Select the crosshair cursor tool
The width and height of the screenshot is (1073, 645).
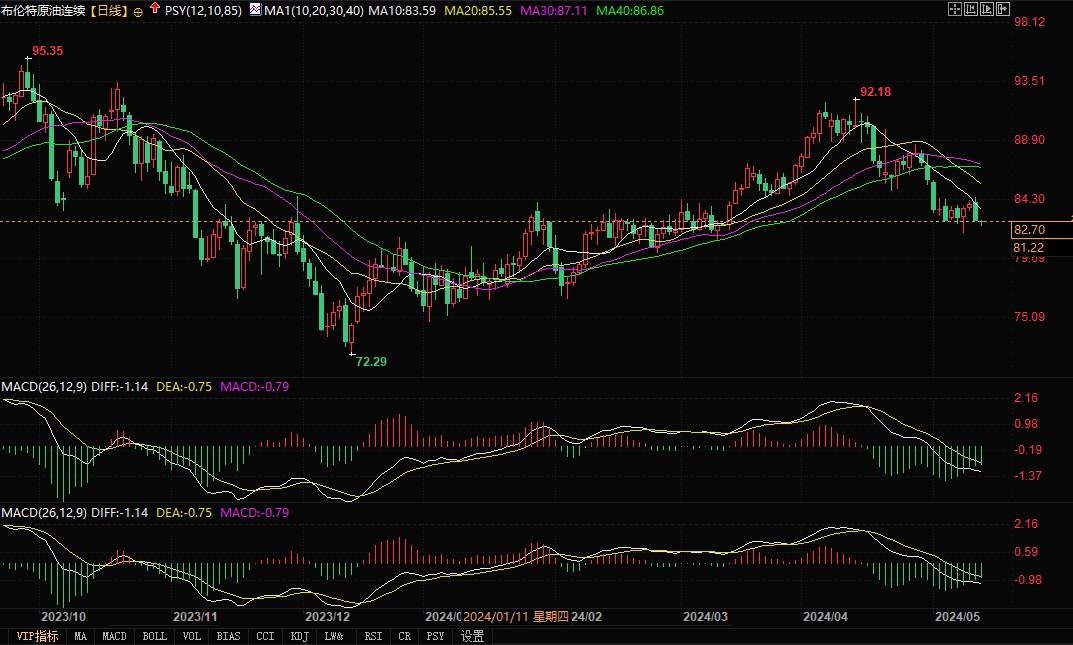[x=954, y=9]
